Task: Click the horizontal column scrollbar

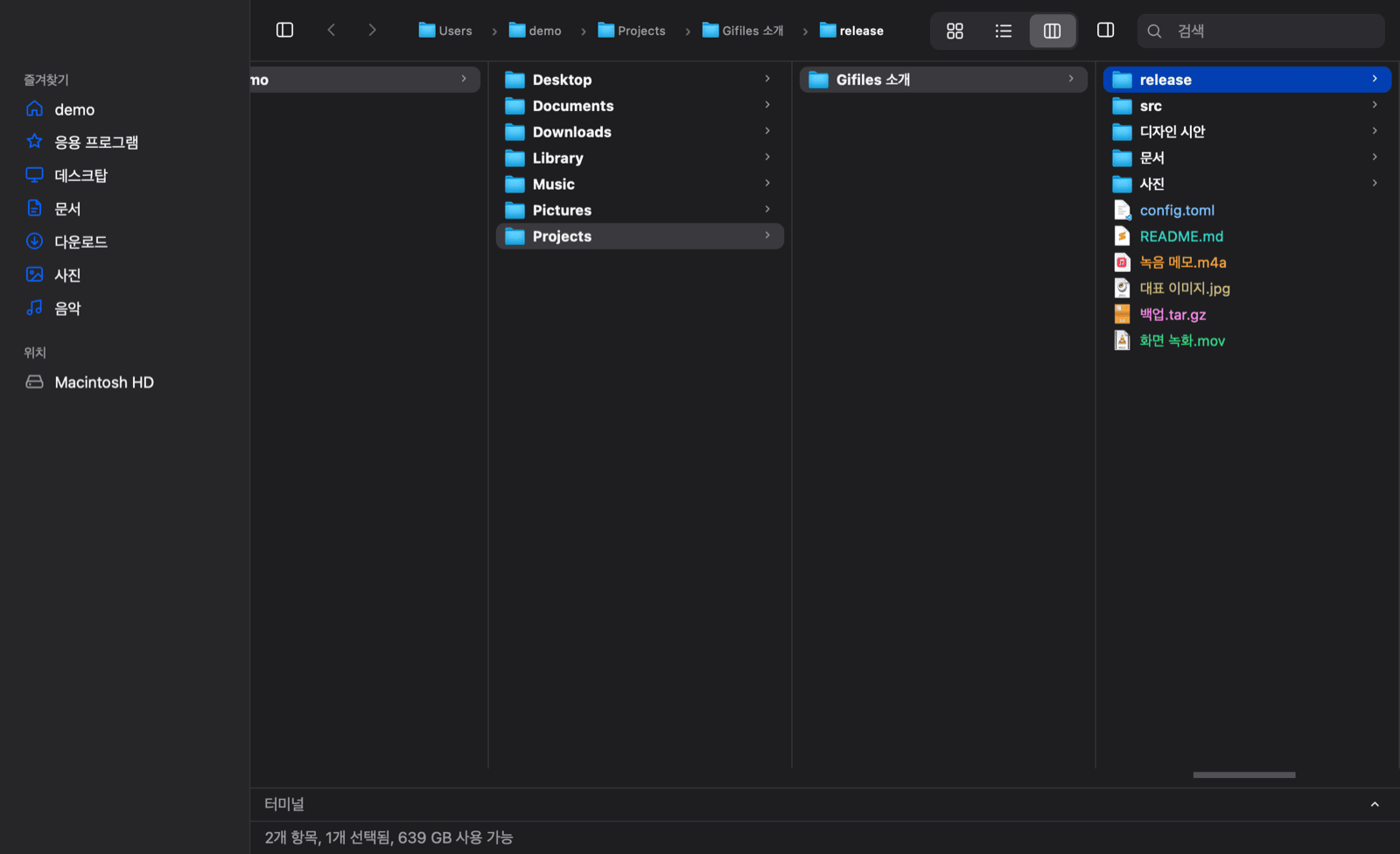Action: click(x=1243, y=774)
